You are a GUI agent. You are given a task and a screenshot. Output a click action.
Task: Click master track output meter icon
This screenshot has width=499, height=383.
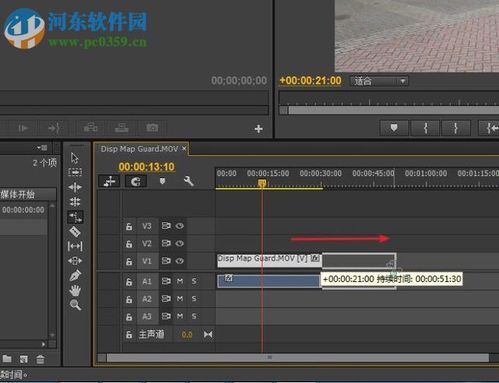coord(208,334)
